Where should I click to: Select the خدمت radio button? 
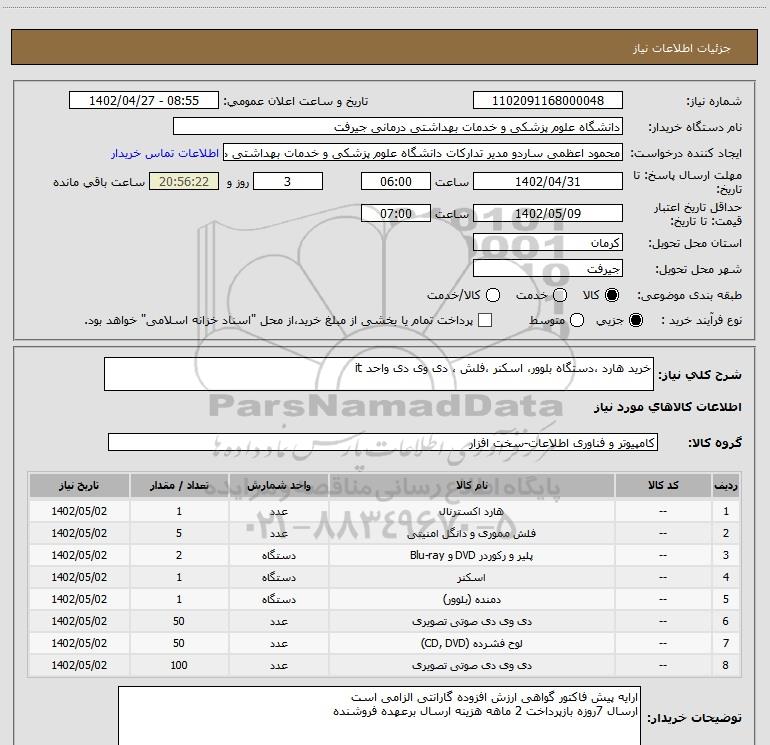click(x=560, y=295)
